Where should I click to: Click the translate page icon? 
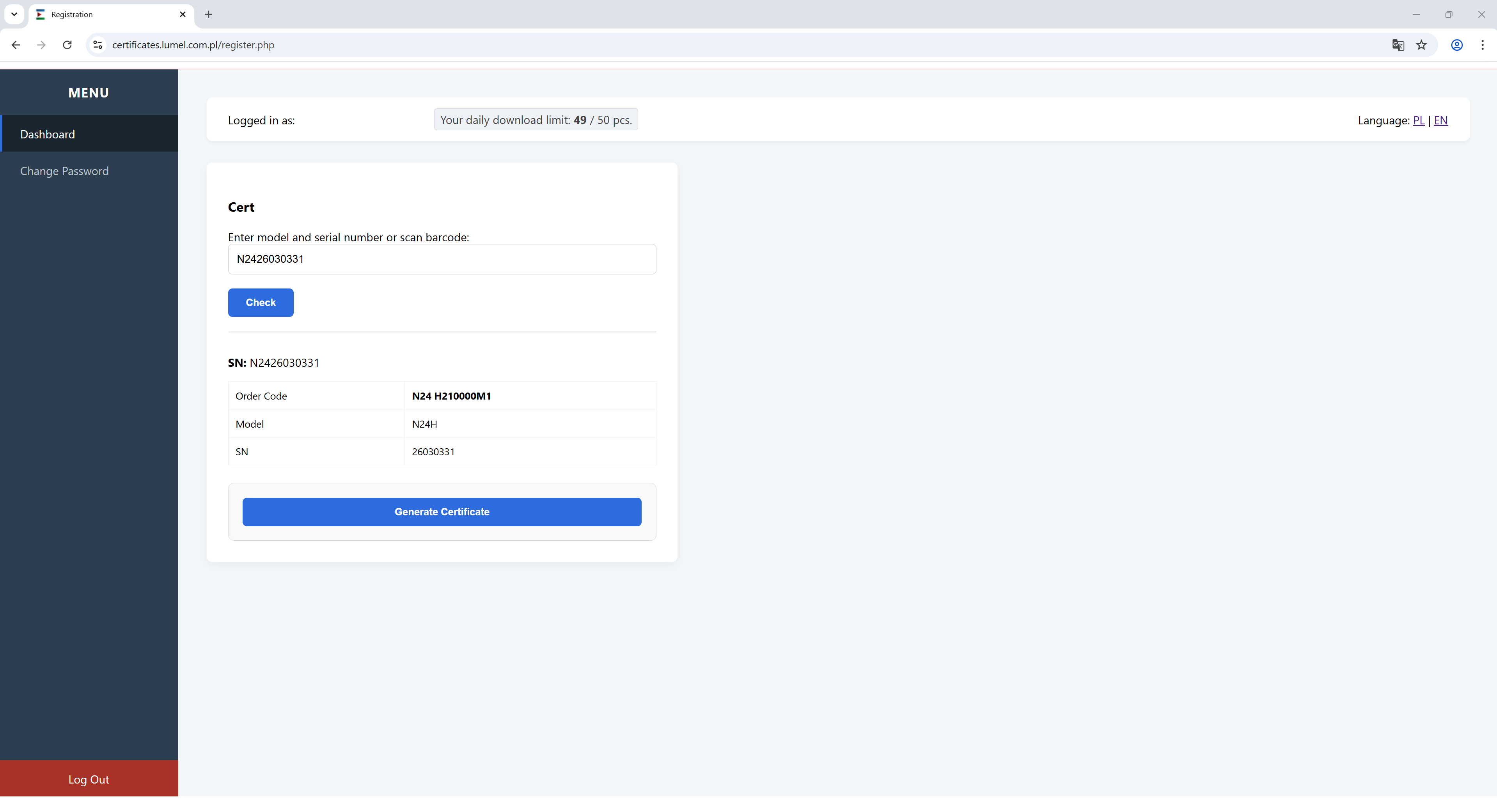click(1398, 45)
